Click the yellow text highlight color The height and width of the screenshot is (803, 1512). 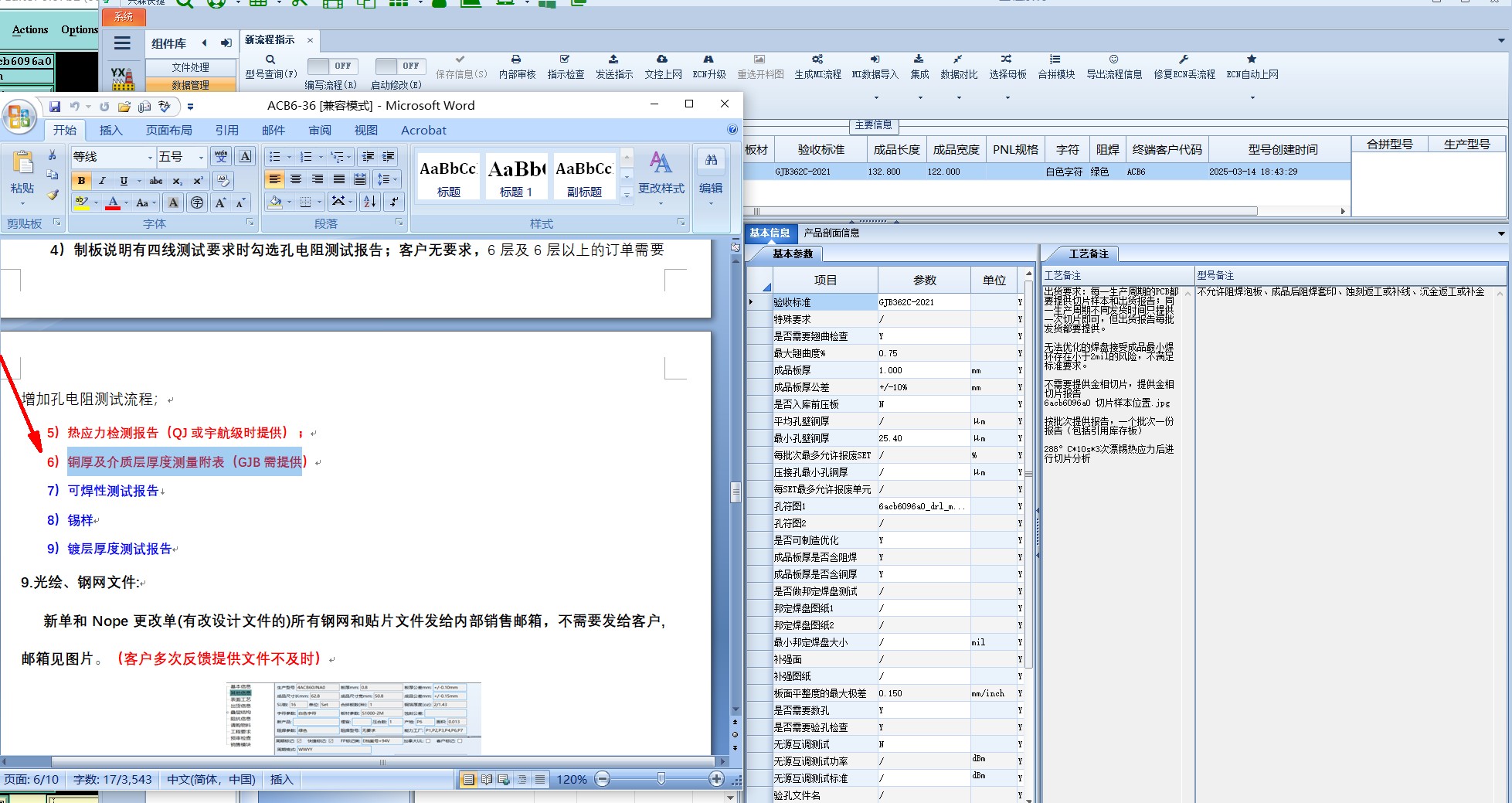click(81, 202)
